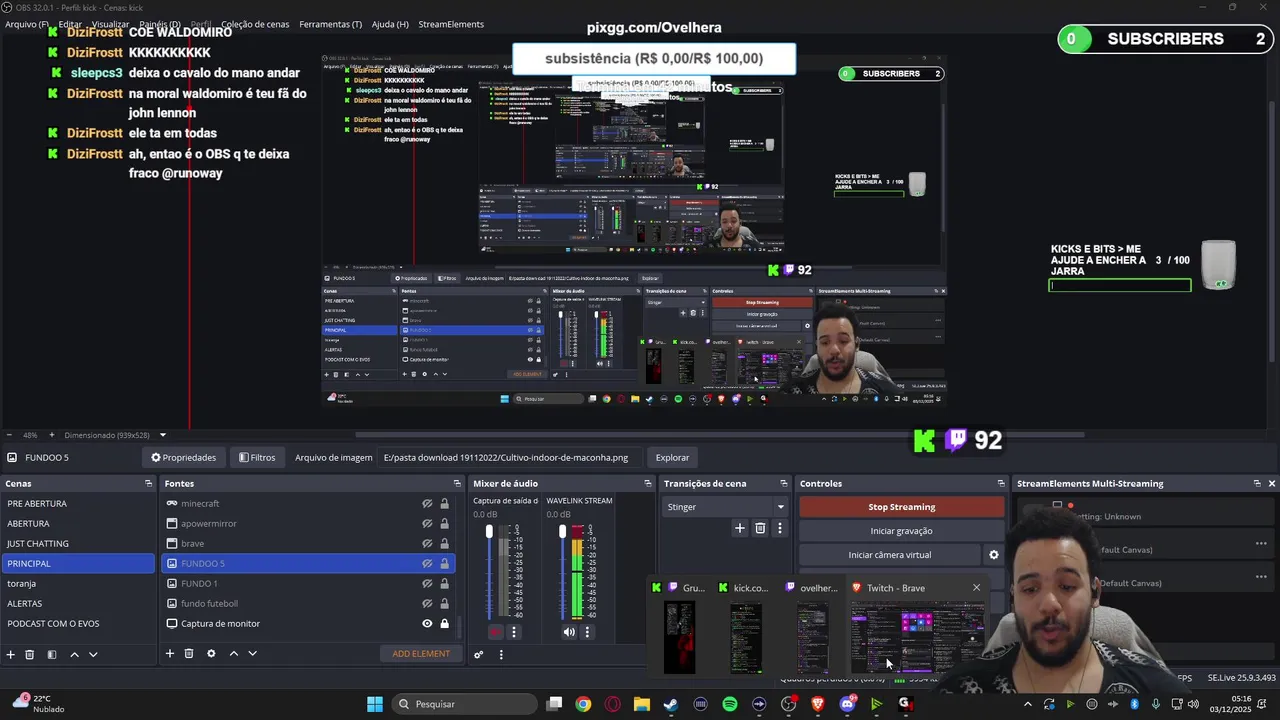This screenshot has height=720, width=1280.
Task: Remove scene transition with the trash icon
Action: coord(760,528)
